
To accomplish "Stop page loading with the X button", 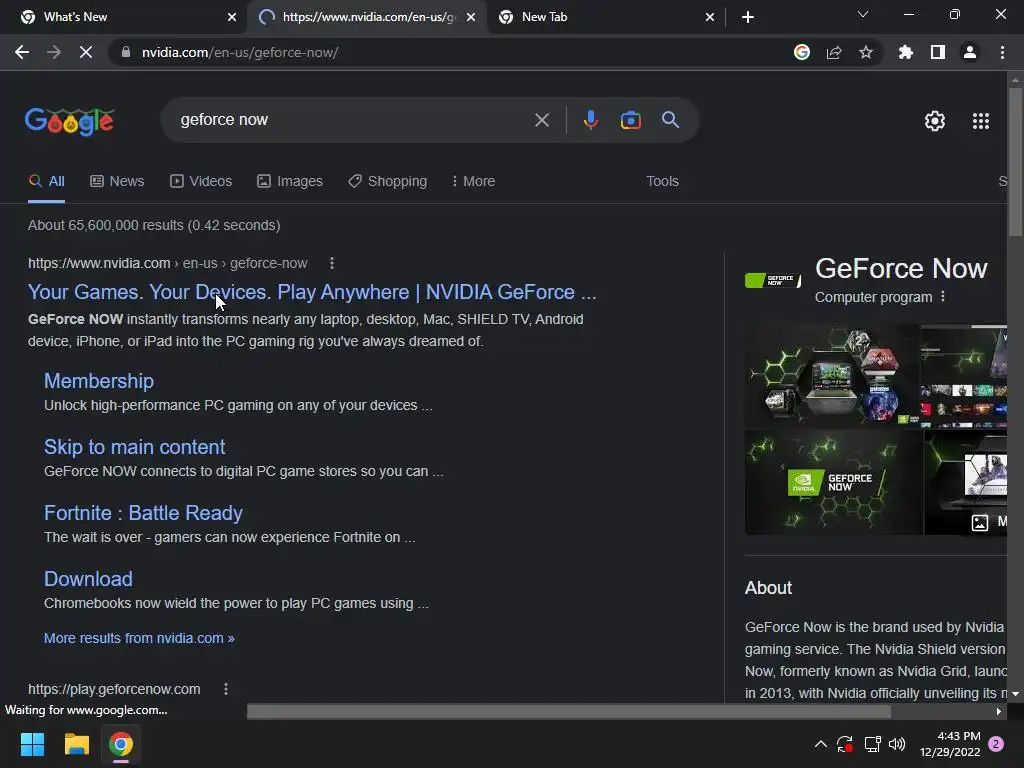I will (x=86, y=52).
